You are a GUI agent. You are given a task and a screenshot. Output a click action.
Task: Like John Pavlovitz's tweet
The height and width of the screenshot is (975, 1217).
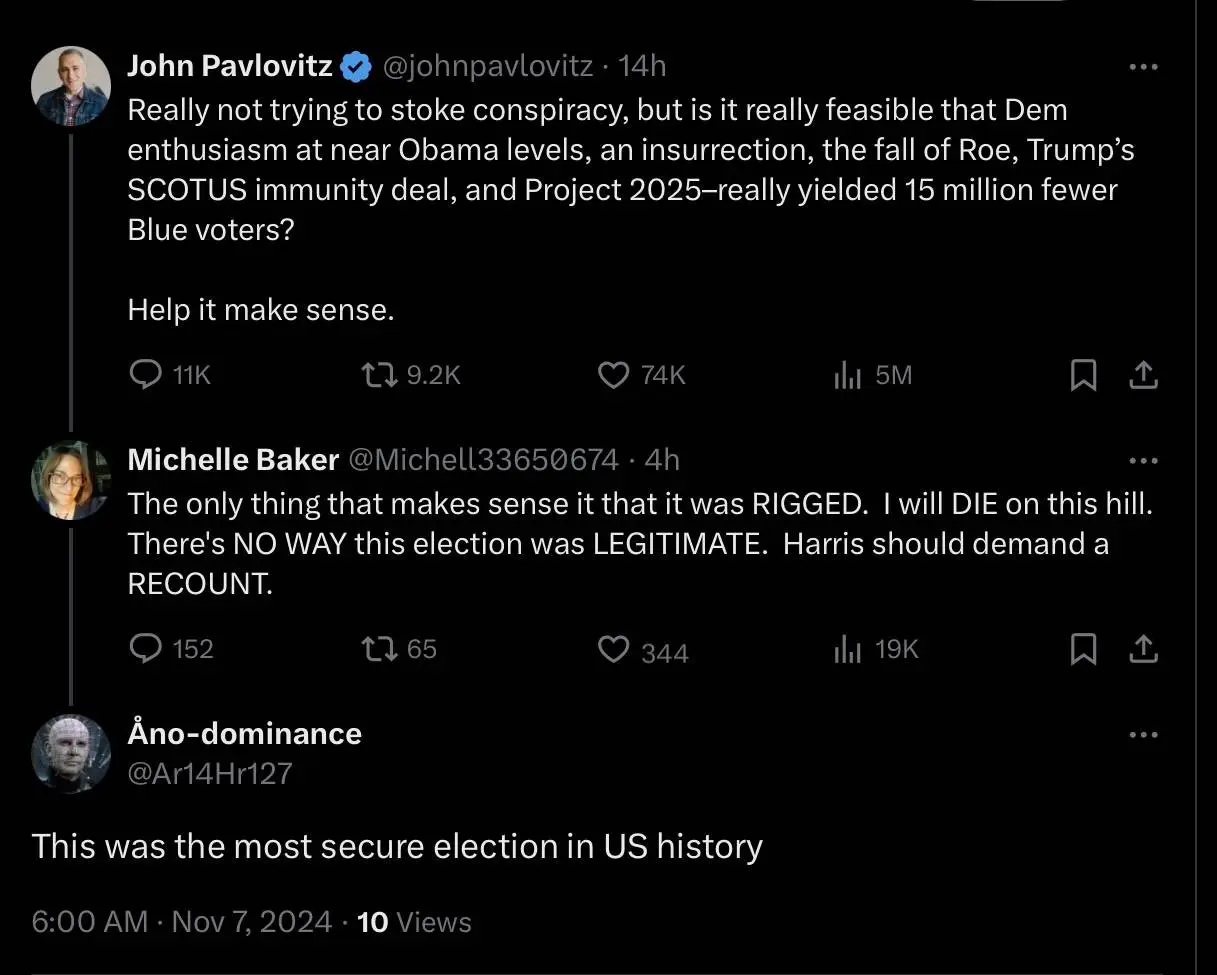[612, 375]
